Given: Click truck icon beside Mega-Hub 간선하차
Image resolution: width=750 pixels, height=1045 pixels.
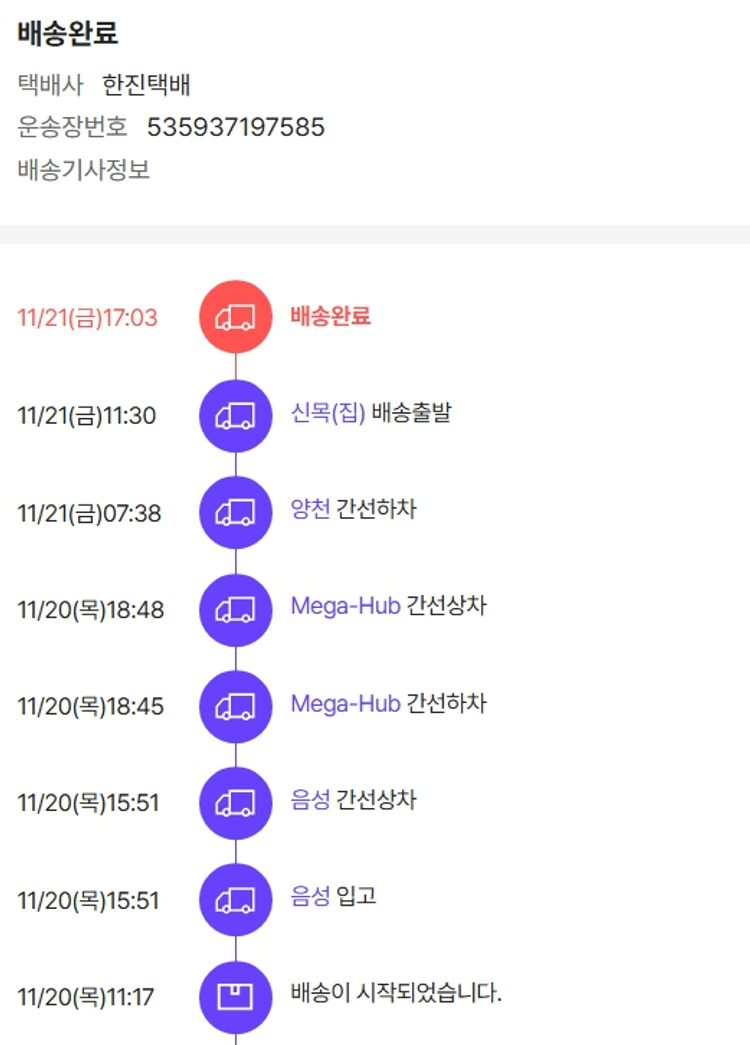Looking at the screenshot, I should [x=235, y=706].
